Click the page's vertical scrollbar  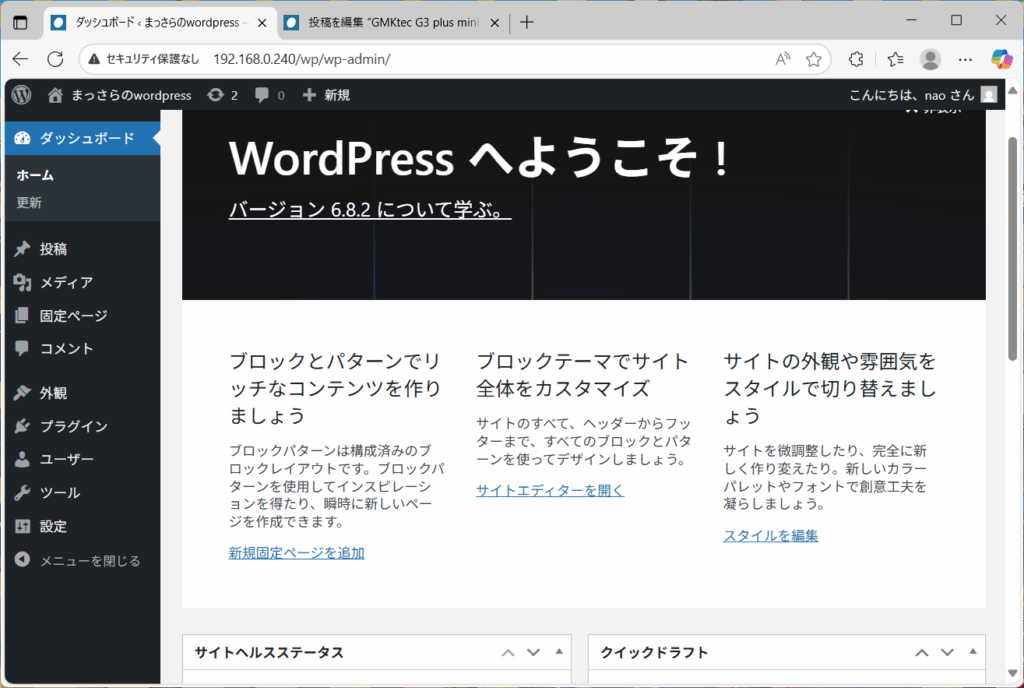click(1014, 250)
